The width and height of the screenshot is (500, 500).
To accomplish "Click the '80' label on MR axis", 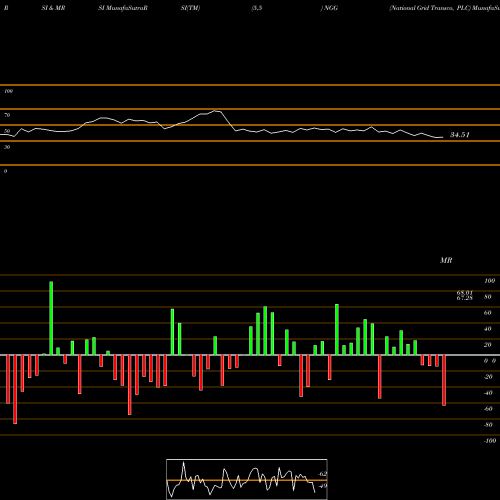I will click(x=488, y=297).
